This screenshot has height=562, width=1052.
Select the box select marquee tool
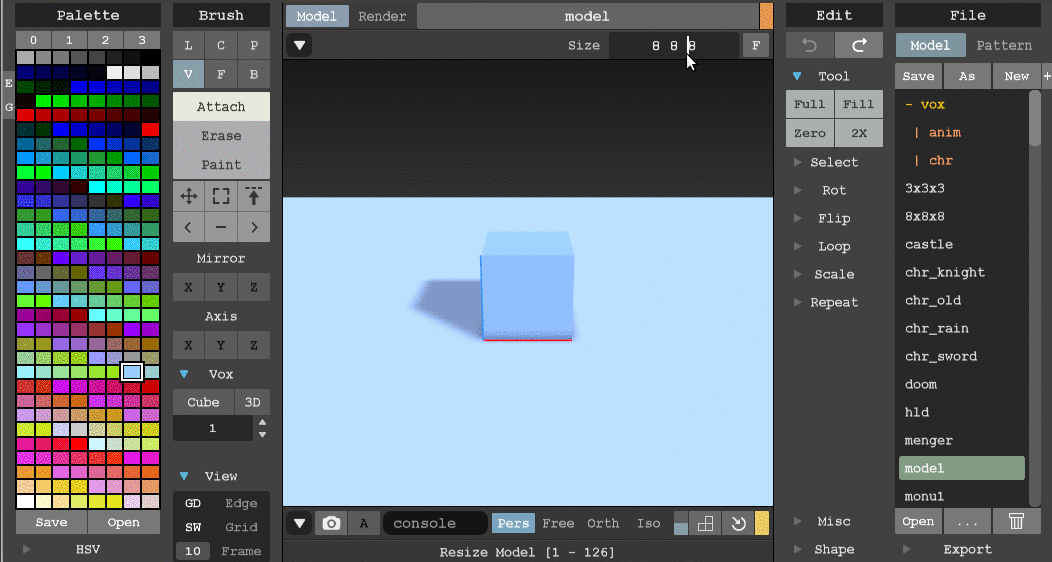pyautogui.click(x=221, y=196)
